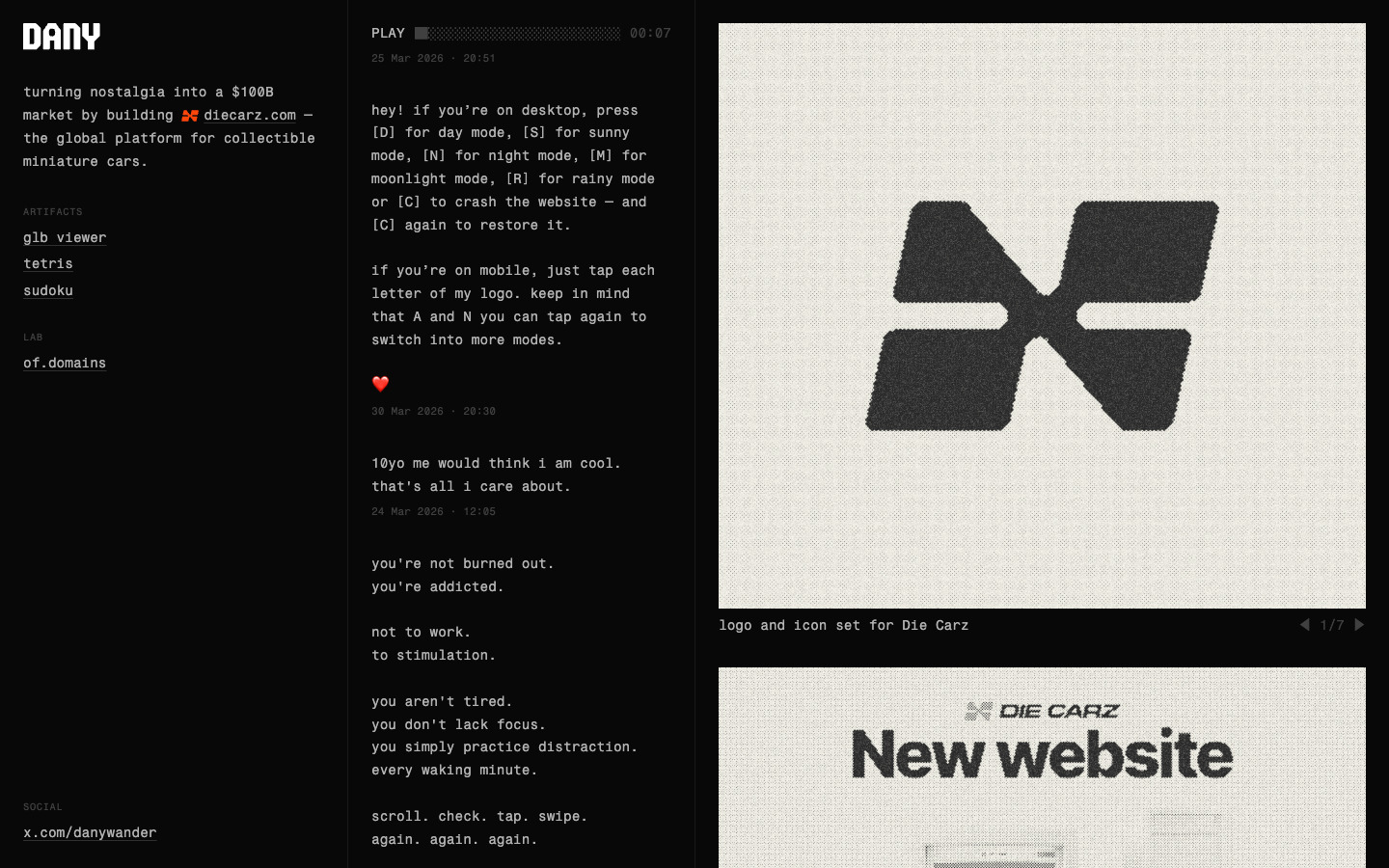Click the red Die Carz icon beside diecarz.com
Screen dimensions: 1389x868
(x=190, y=116)
